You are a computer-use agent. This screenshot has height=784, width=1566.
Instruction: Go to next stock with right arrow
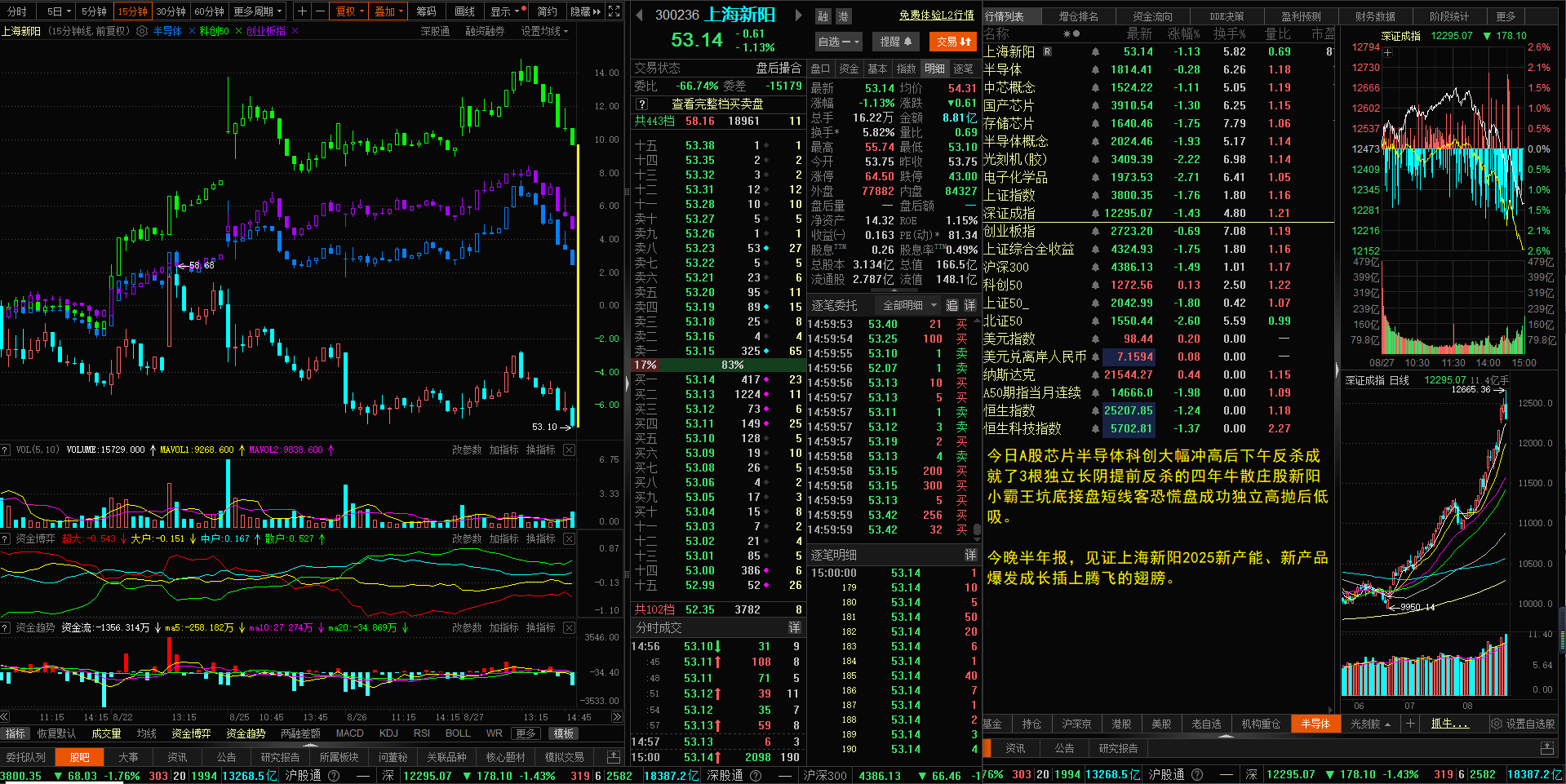pos(799,15)
